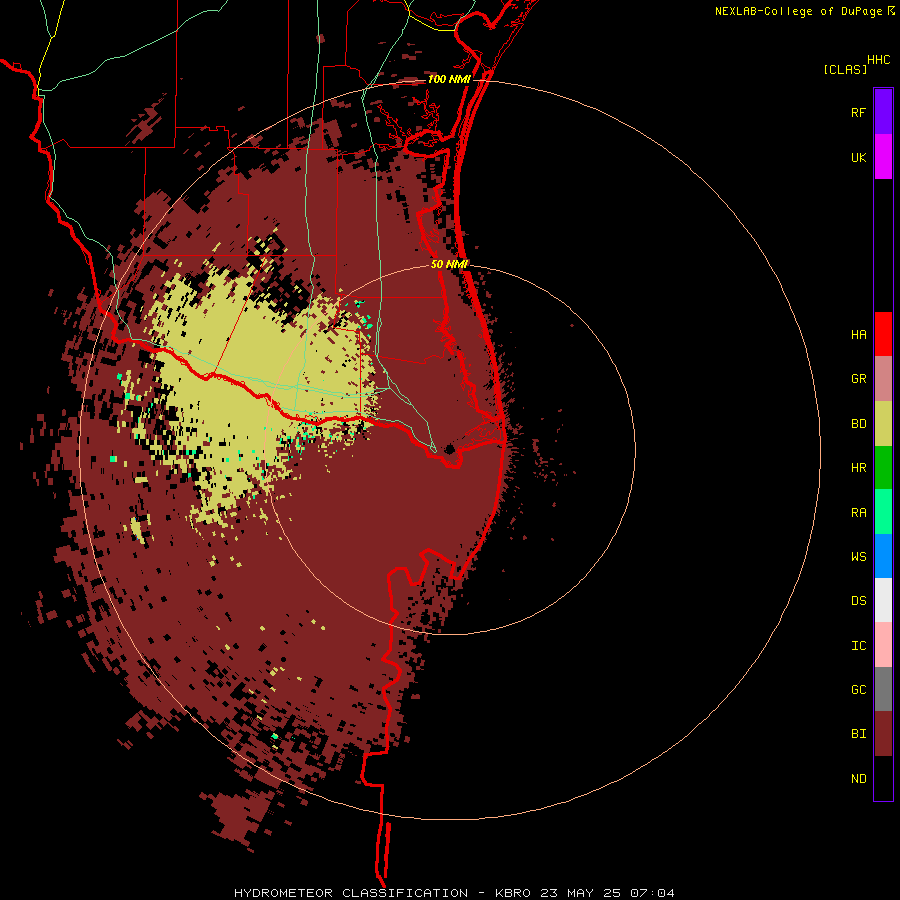Click the 'WS' legend label
Screen dimensions: 900x900
click(x=858, y=557)
